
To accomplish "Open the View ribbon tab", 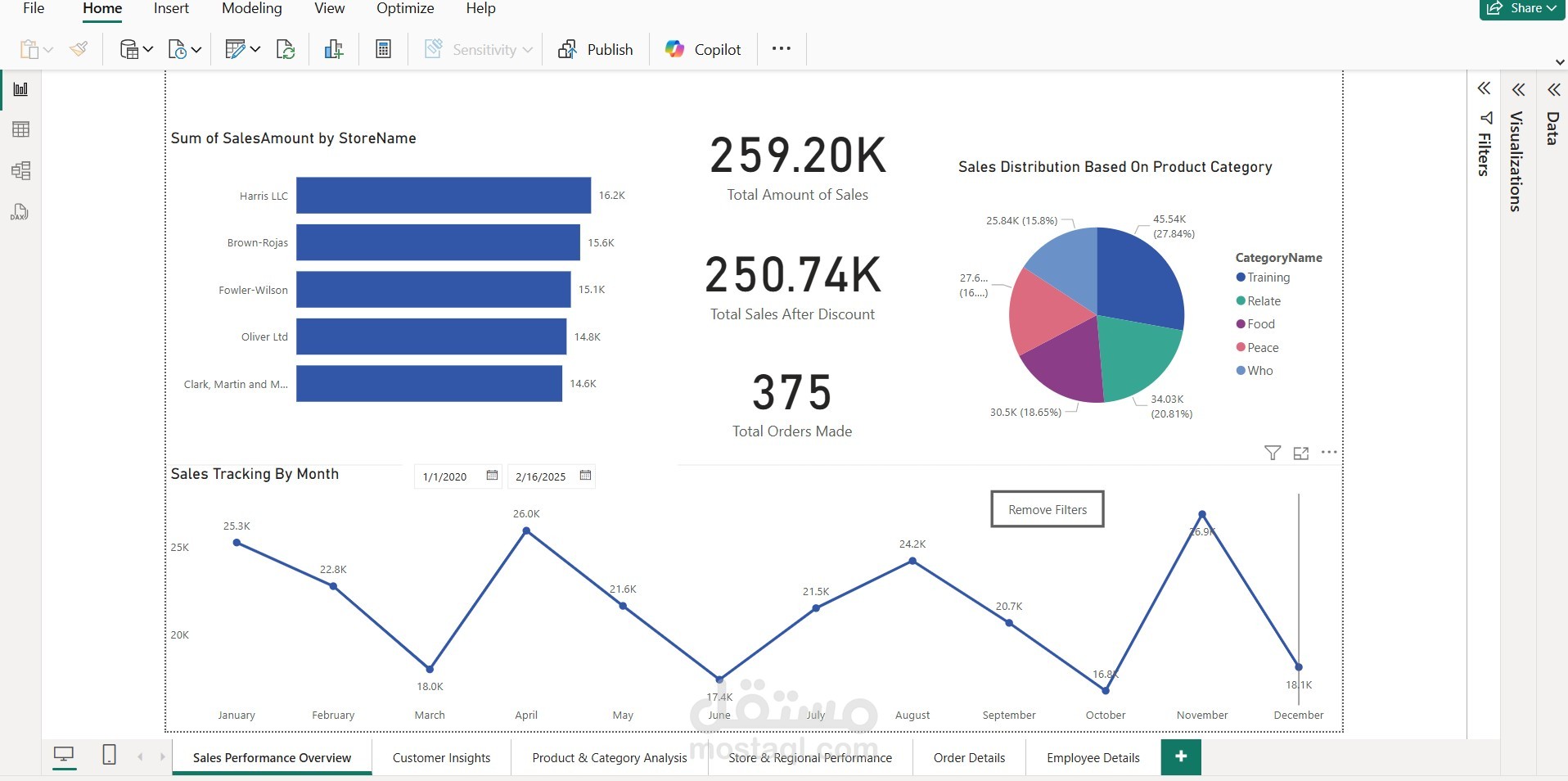I will point(330,8).
